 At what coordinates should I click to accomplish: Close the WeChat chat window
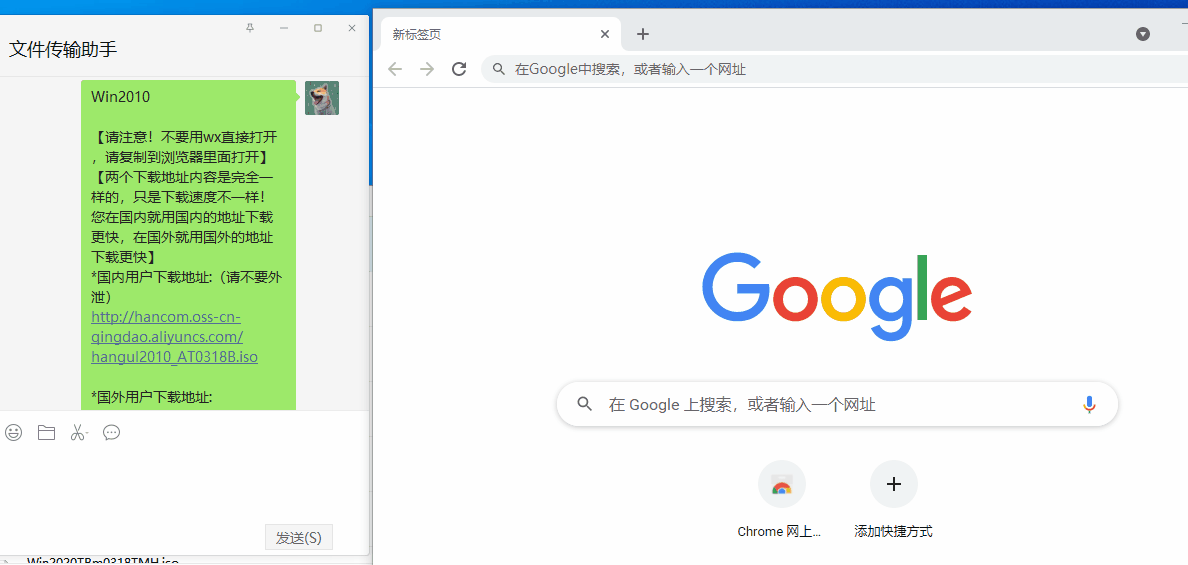coord(352,28)
